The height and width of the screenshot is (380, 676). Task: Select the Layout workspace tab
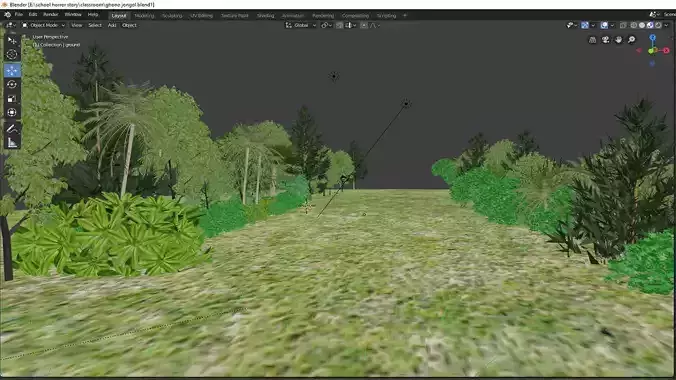click(x=119, y=16)
